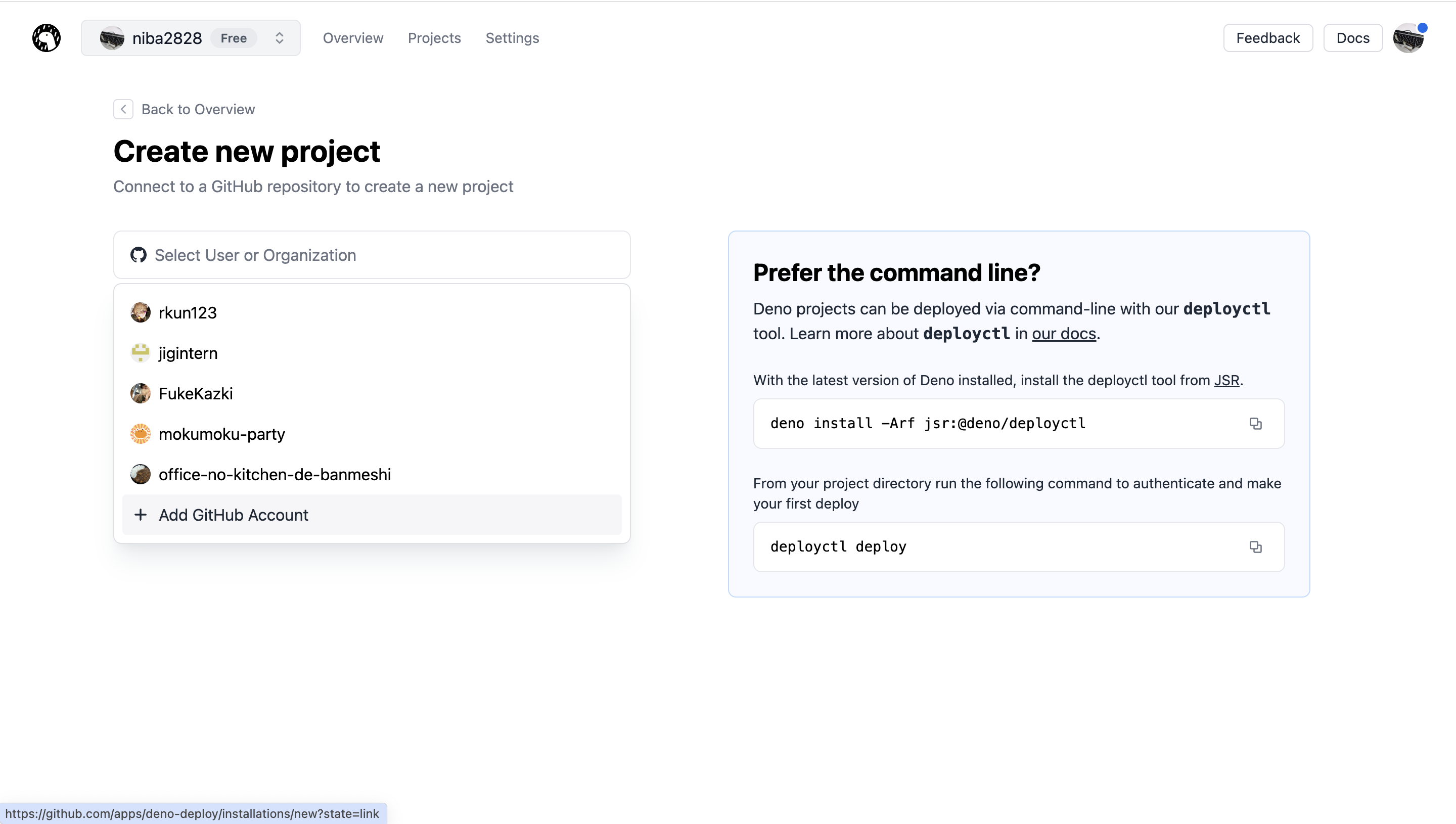Click the Feedback button
Viewport: 1456px width, 824px height.
point(1267,38)
